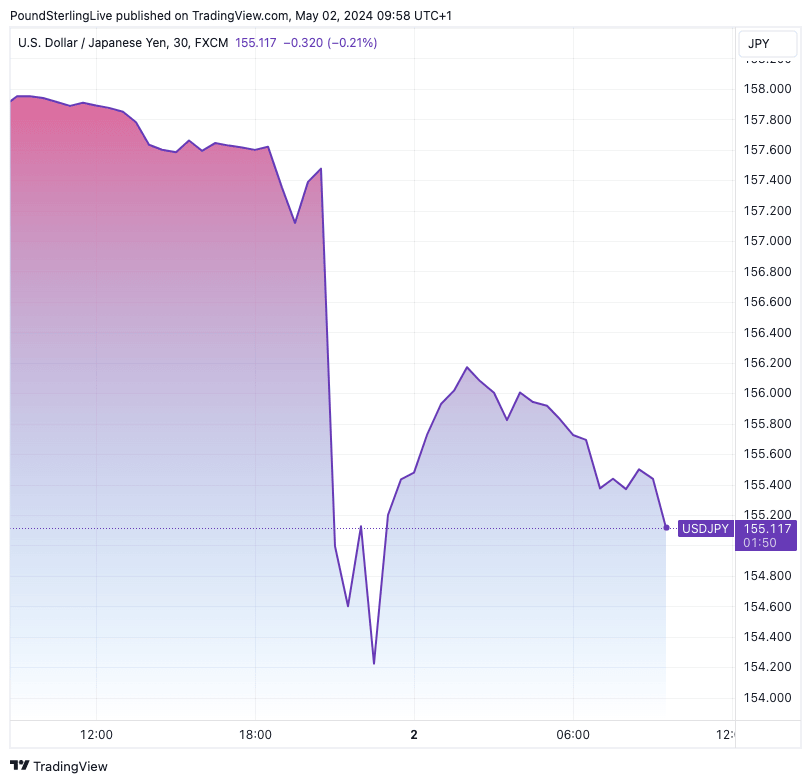Click the JPY currency button
The width and height of the screenshot is (811, 783).
[x=758, y=44]
